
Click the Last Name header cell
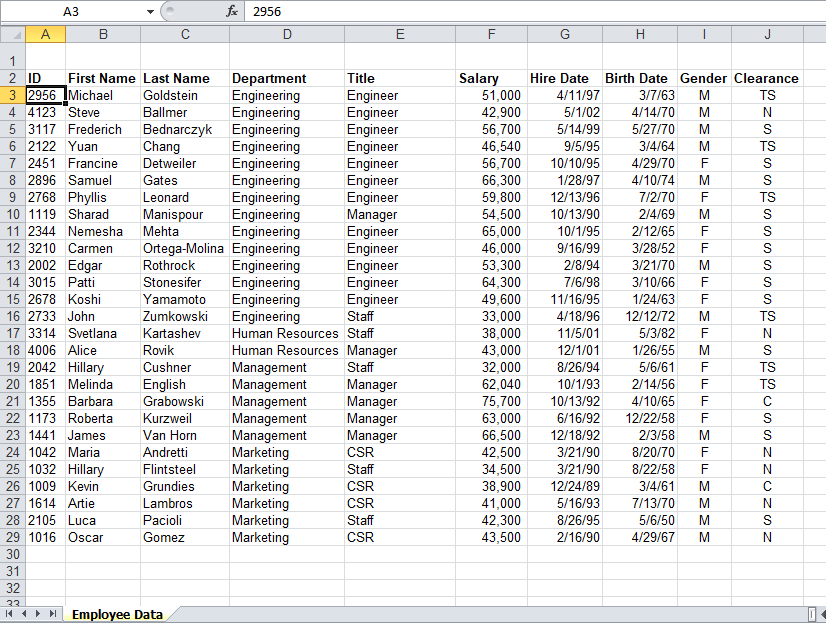coord(185,78)
